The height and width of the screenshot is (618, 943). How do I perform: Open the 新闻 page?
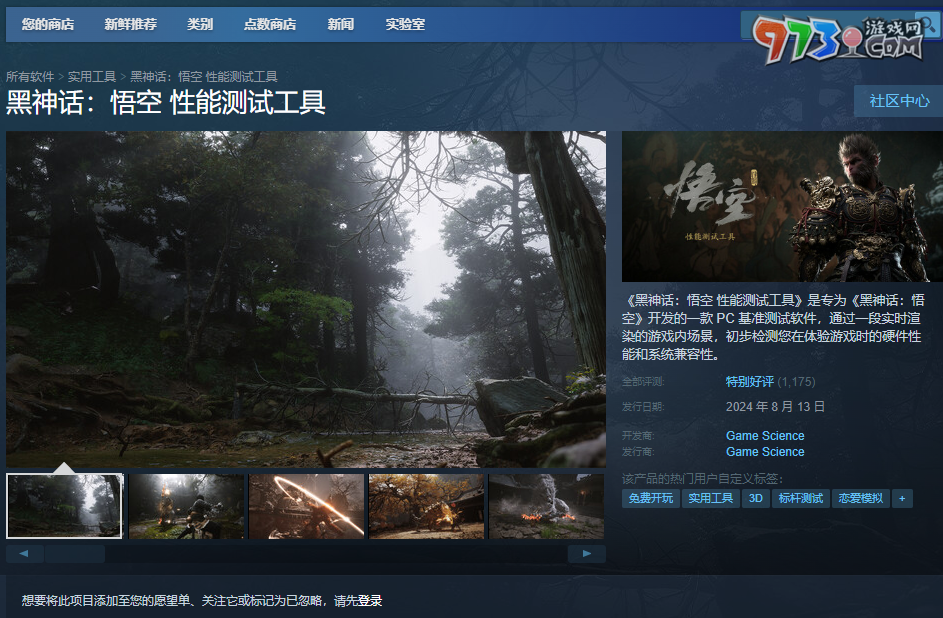tap(341, 24)
